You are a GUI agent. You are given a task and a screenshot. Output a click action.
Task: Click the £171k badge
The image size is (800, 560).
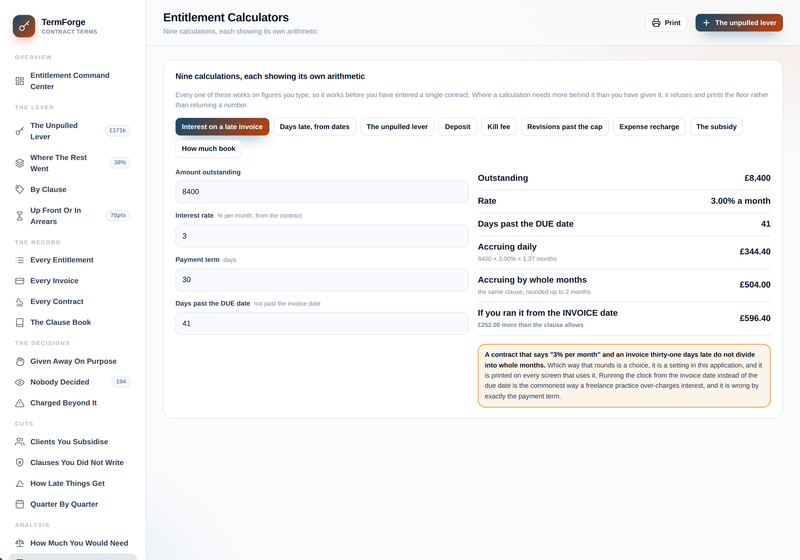(x=118, y=131)
